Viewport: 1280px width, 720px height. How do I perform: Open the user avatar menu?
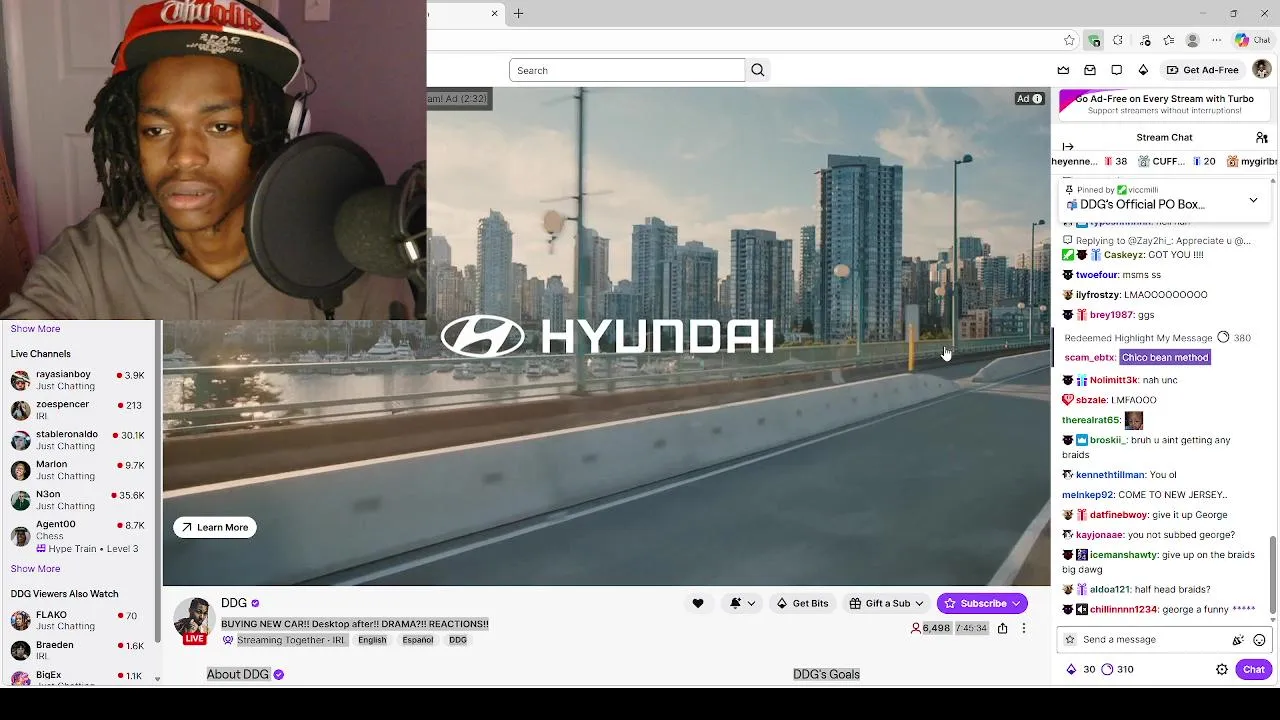pos(1262,70)
